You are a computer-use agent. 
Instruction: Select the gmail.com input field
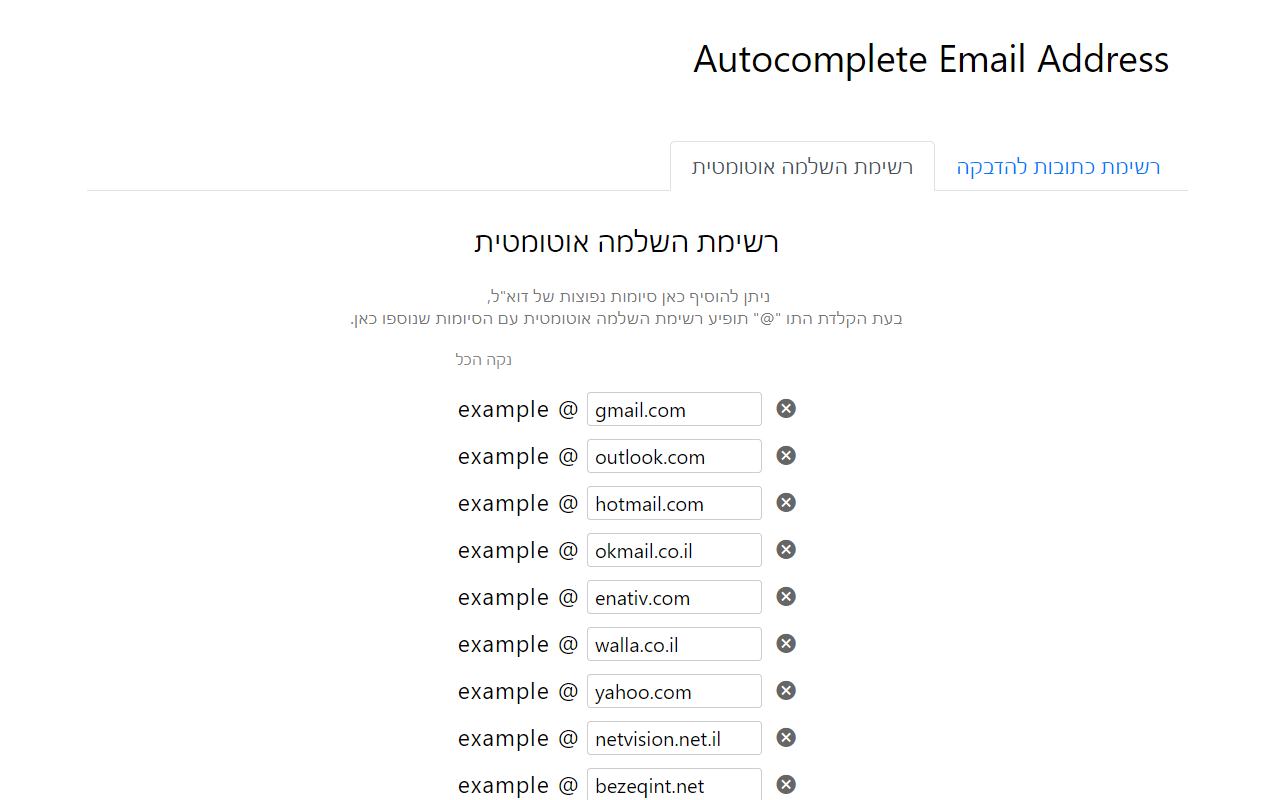pos(673,409)
